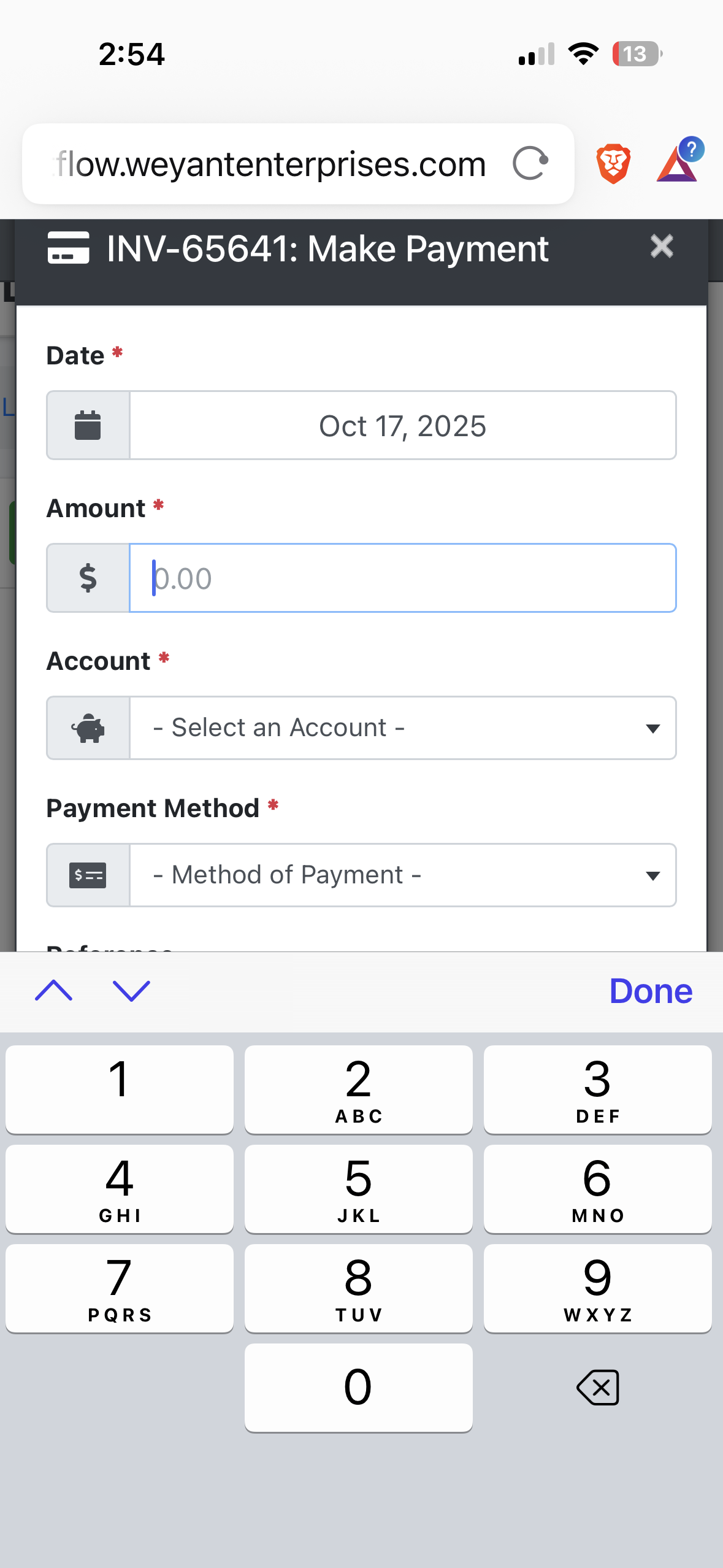Tap the 9 WXYZ keypad key
This screenshot has width=723, height=1568.
[x=597, y=1288]
